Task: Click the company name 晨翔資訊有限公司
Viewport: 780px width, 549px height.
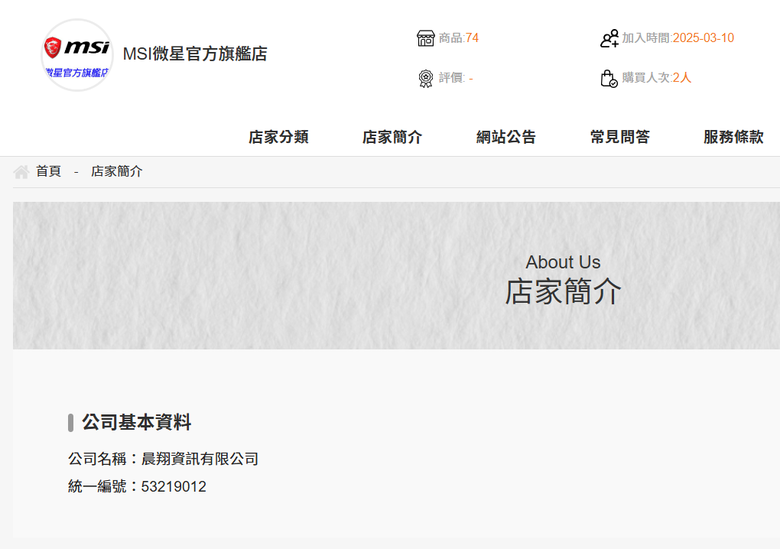Action: point(200,458)
